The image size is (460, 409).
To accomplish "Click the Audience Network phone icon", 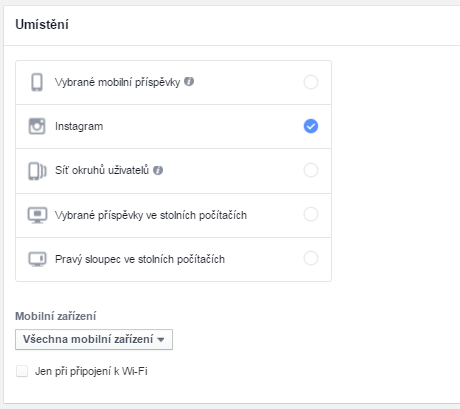I will click(x=37, y=171).
